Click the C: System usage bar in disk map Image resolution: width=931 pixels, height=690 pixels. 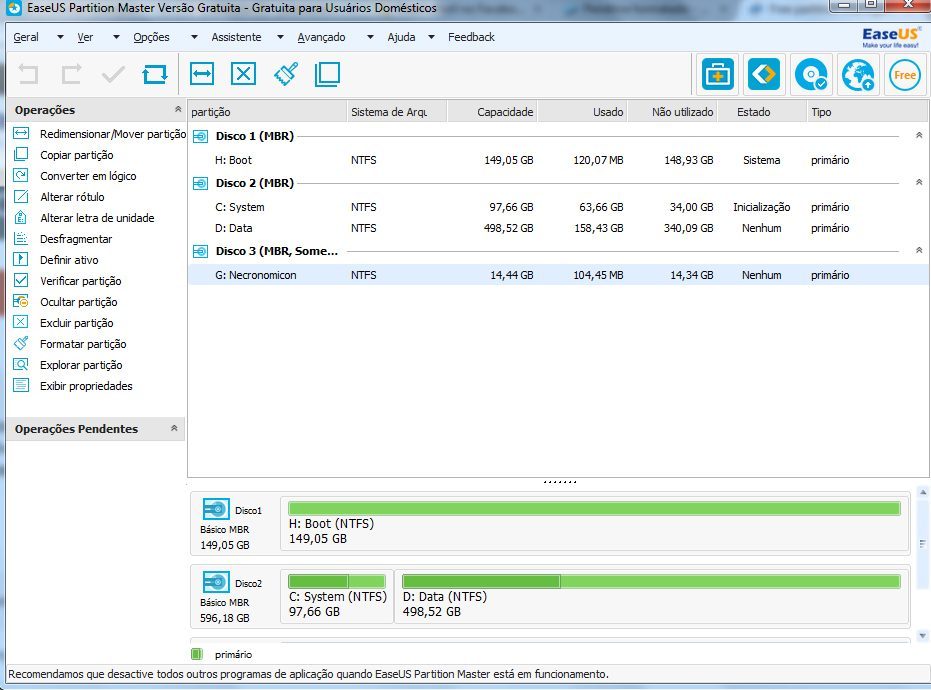(x=337, y=581)
